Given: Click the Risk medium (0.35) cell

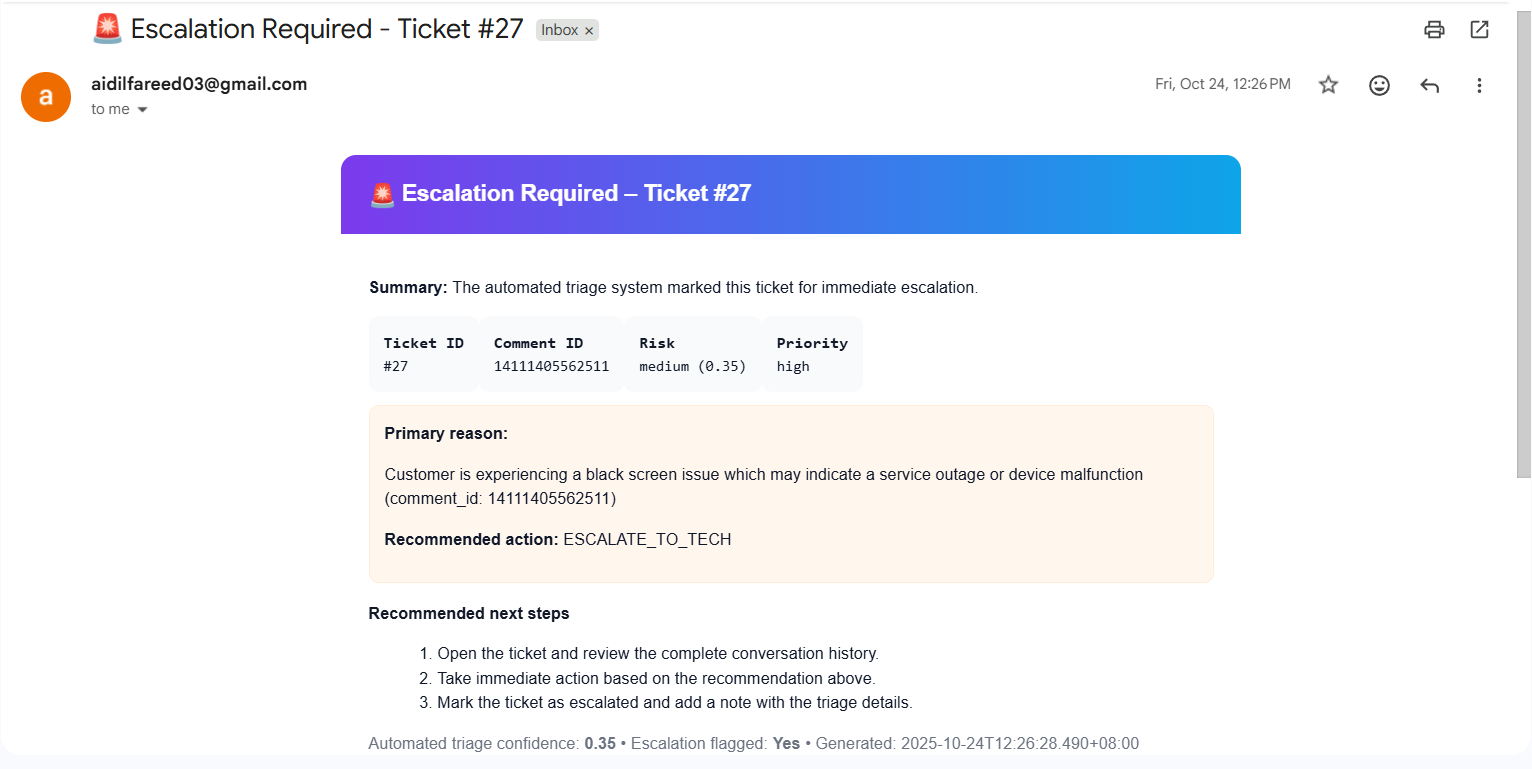Looking at the screenshot, I should point(693,354).
